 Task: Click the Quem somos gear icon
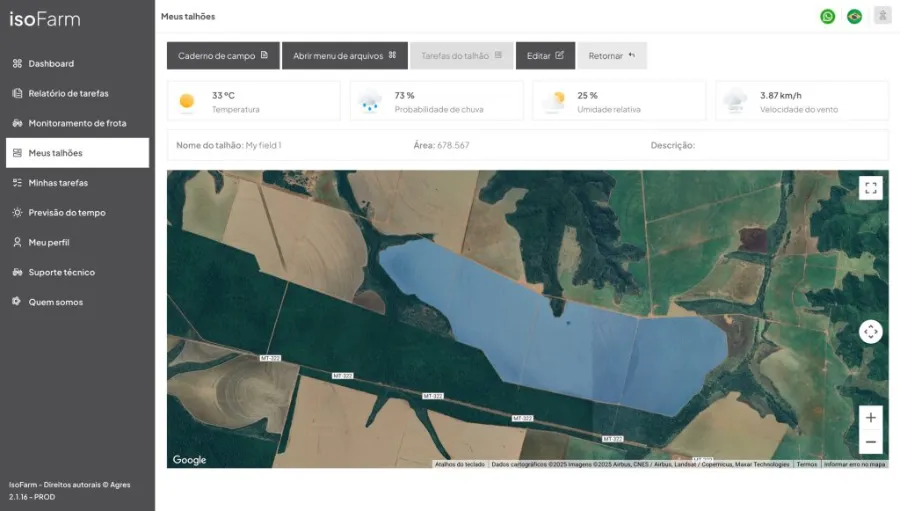[17, 301]
